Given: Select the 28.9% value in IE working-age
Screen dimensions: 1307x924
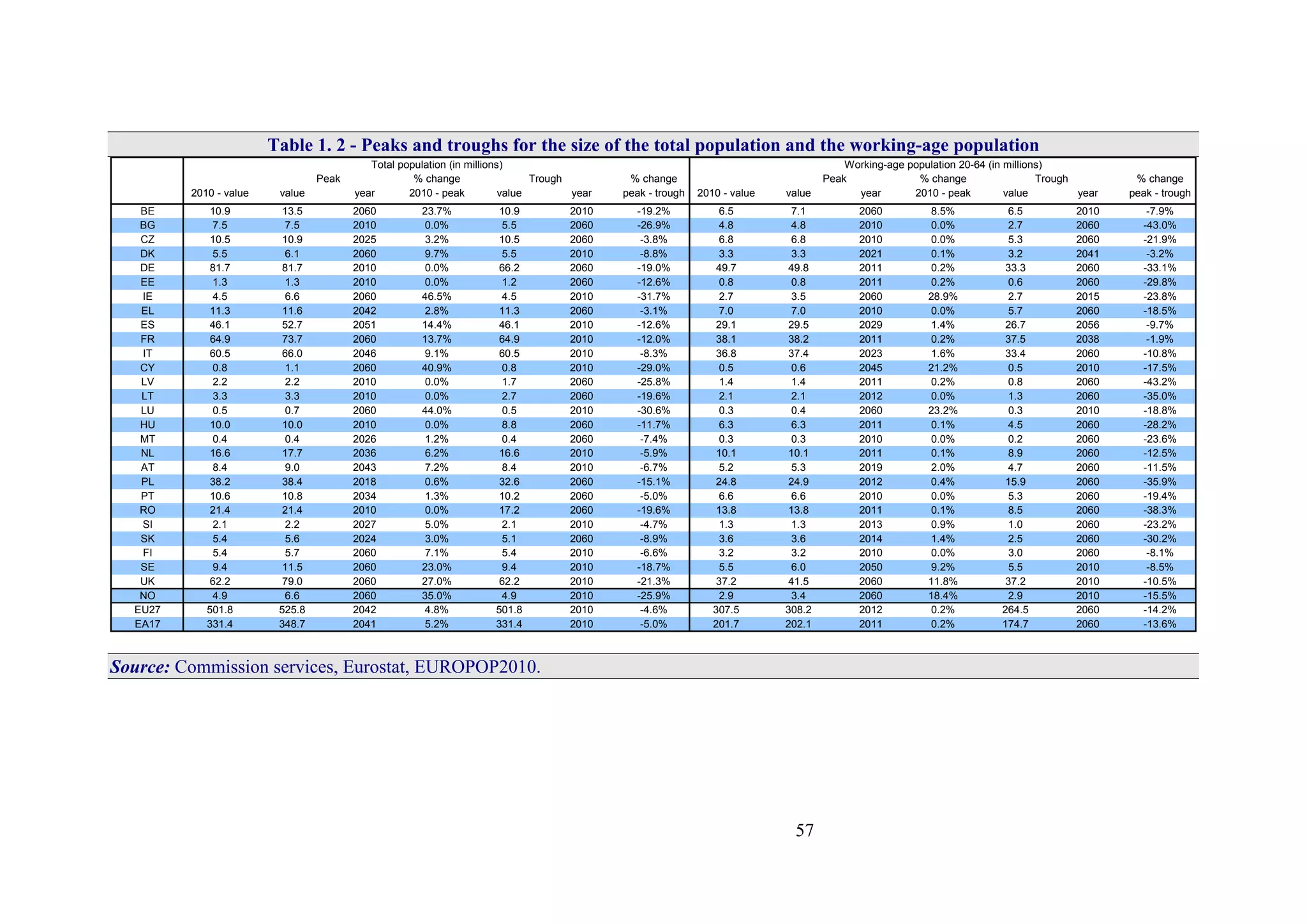Looking at the screenshot, I should pos(943,297).
